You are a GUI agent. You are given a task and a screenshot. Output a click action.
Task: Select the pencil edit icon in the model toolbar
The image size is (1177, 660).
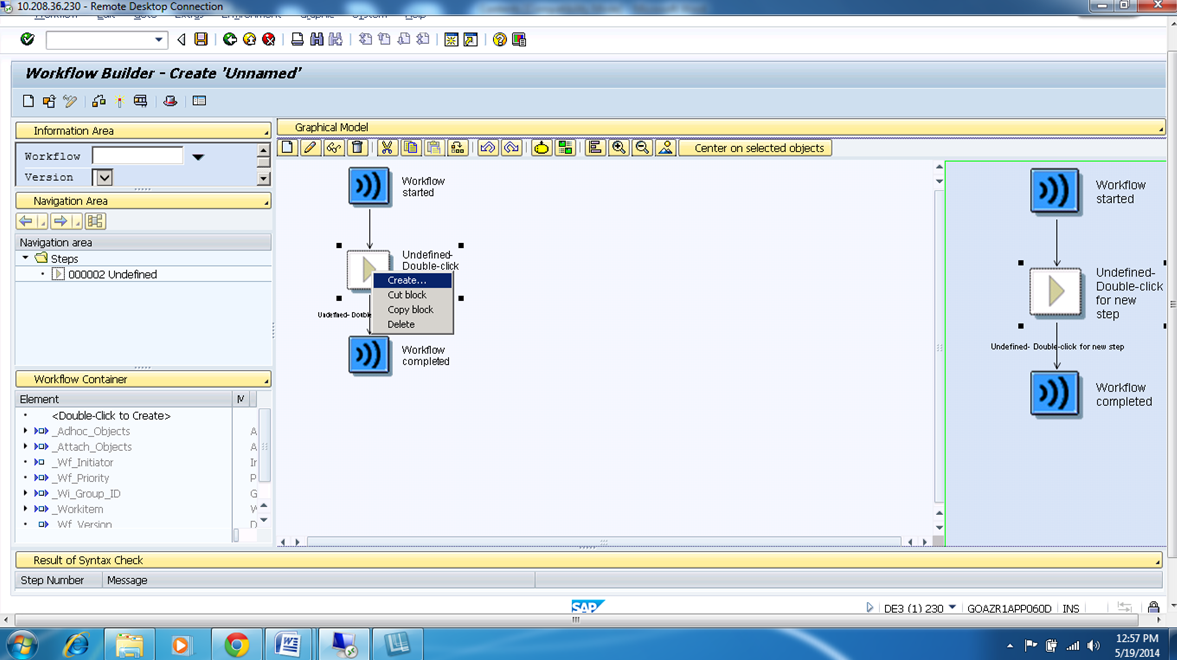(x=309, y=147)
